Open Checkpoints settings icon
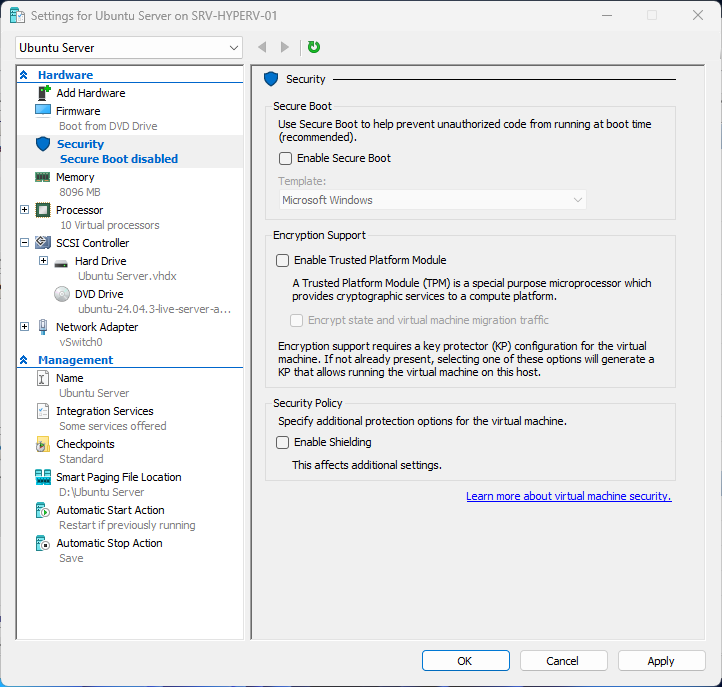Screen dimensions: 722x687 (x=43, y=444)
